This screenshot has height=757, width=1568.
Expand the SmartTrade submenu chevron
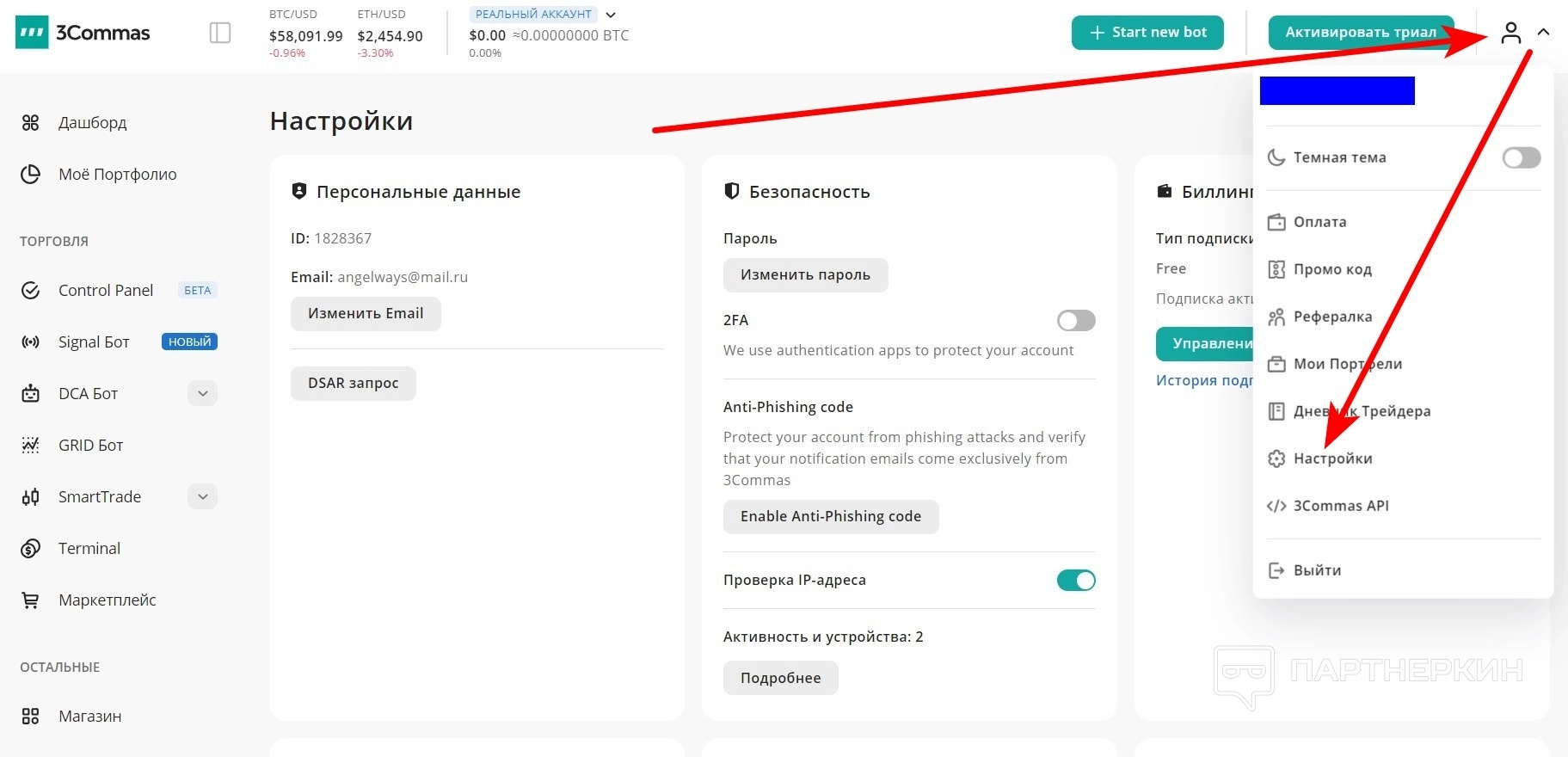[202, 497]
